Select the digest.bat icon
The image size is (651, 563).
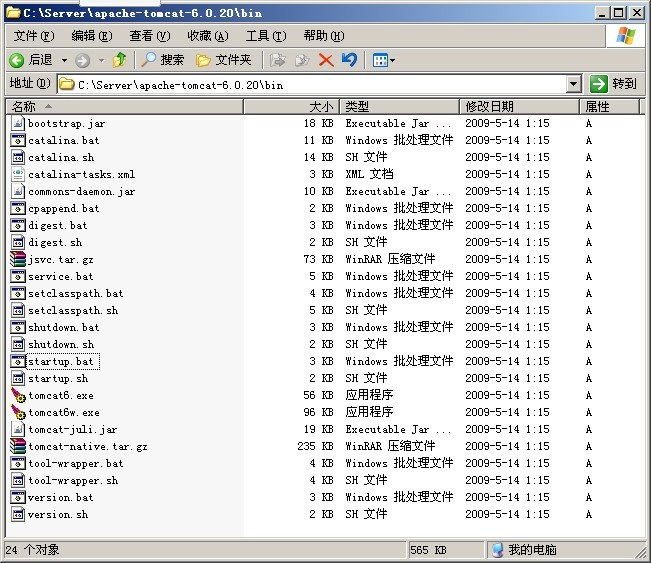17,225
